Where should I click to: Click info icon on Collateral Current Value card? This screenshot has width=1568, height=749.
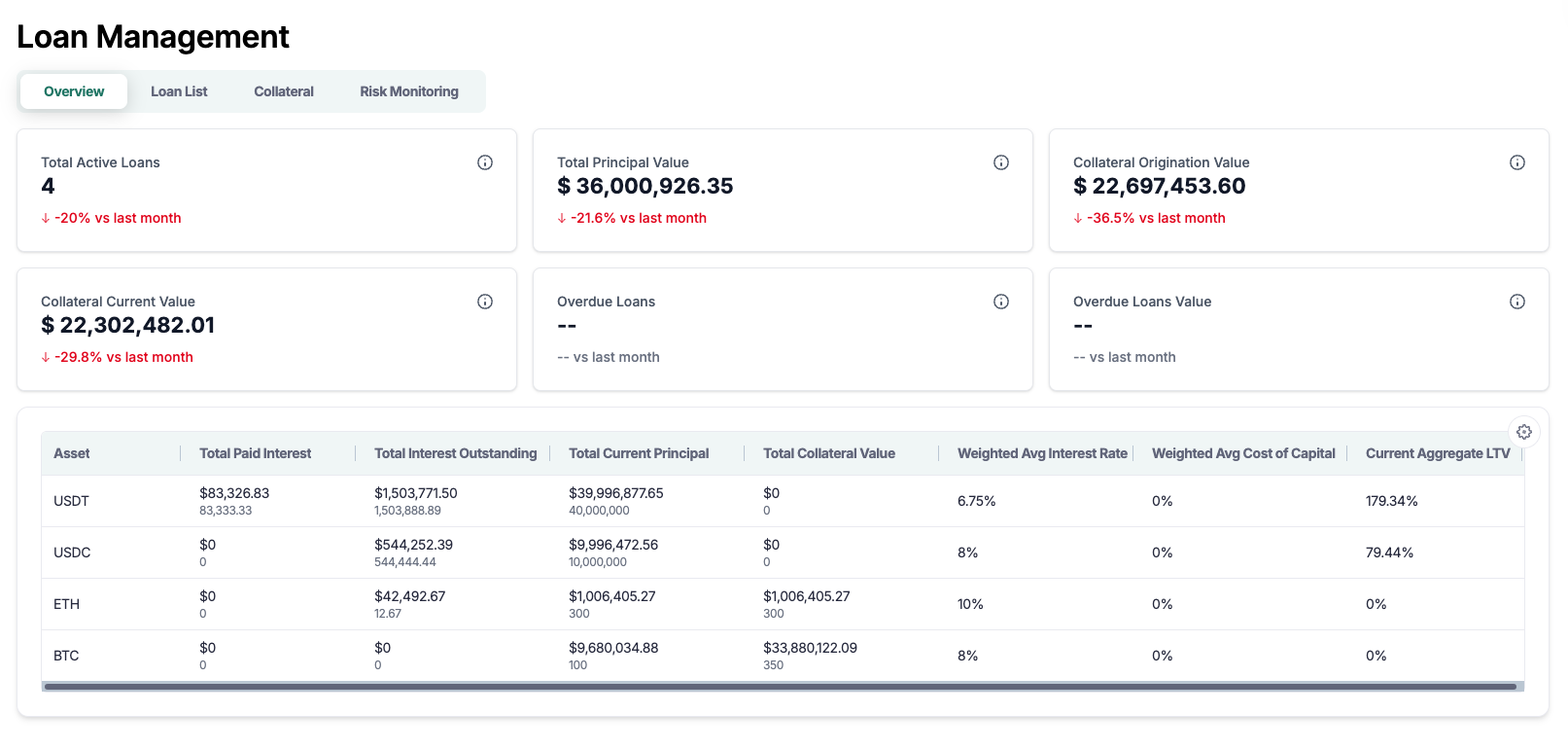click(x=485, y=302)
